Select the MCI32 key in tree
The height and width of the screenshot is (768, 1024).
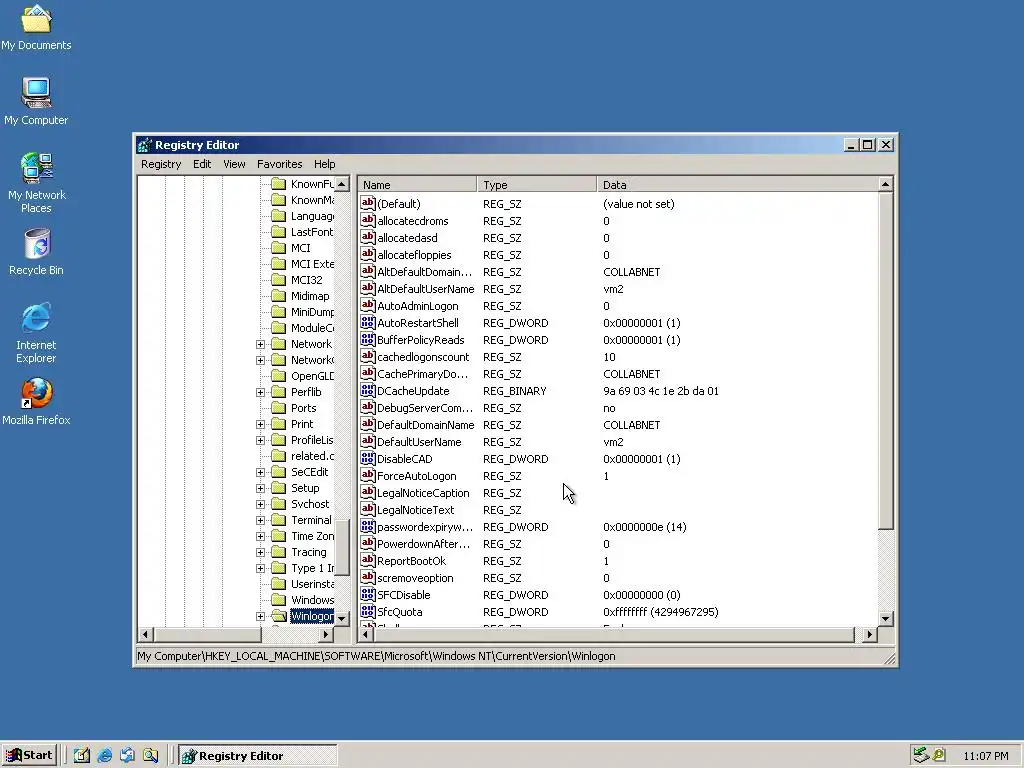point(306,280)
